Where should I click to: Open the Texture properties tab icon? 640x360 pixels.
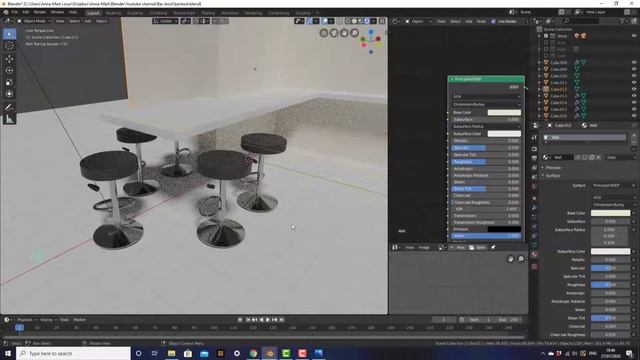(534, 267)
